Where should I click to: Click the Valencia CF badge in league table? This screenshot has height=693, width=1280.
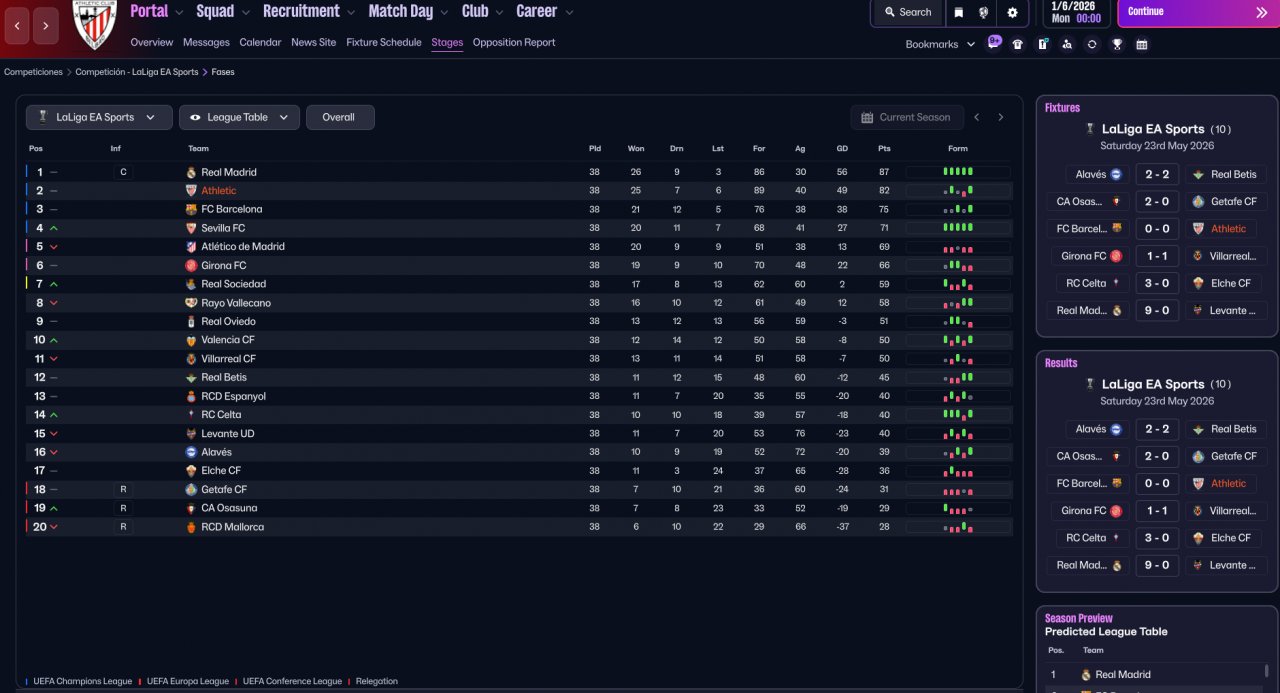tap(191, 340)
